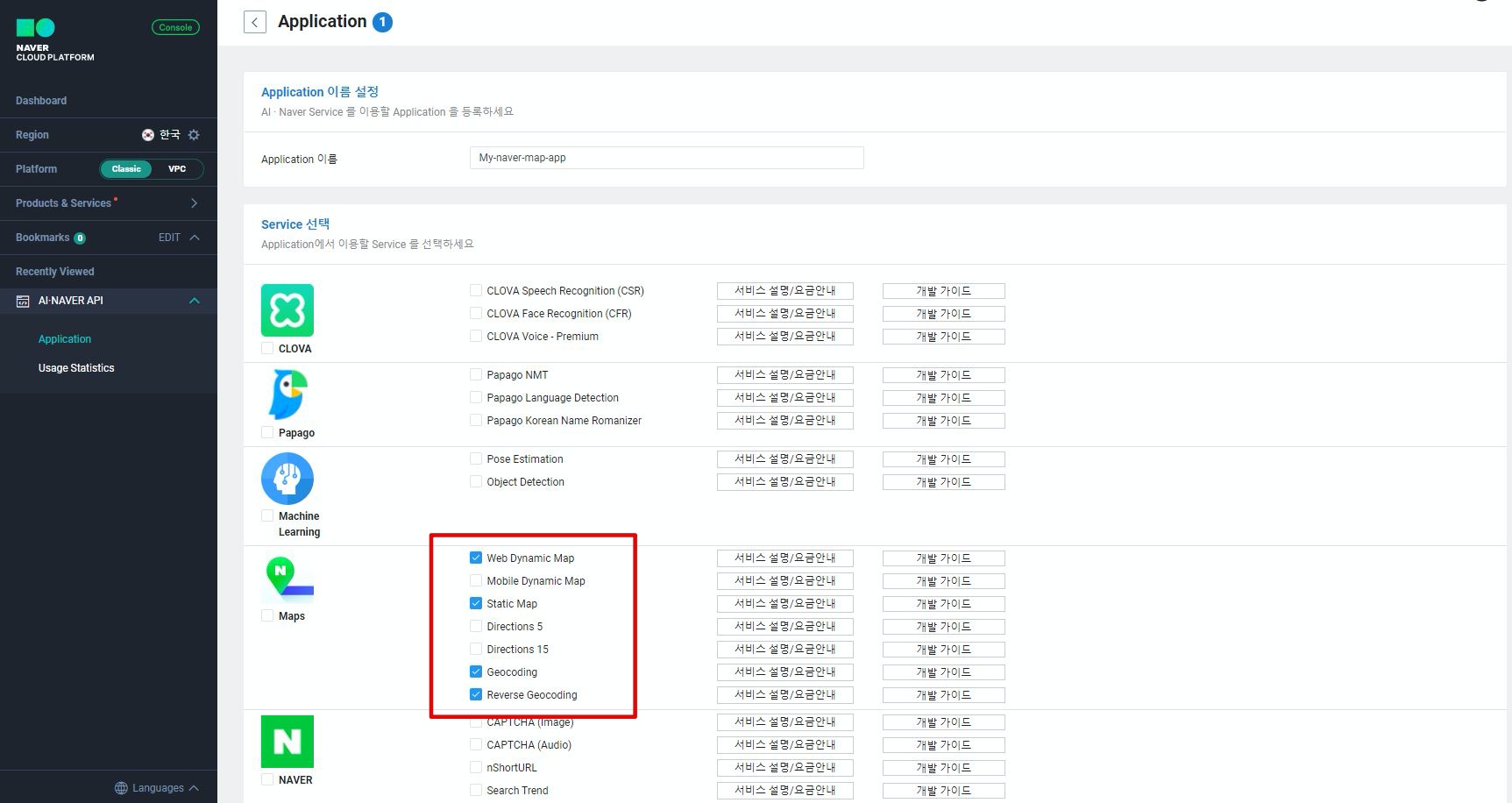Check Object Detection service
The width and height of the screenshot is (1512, 803).
(476, 481)
